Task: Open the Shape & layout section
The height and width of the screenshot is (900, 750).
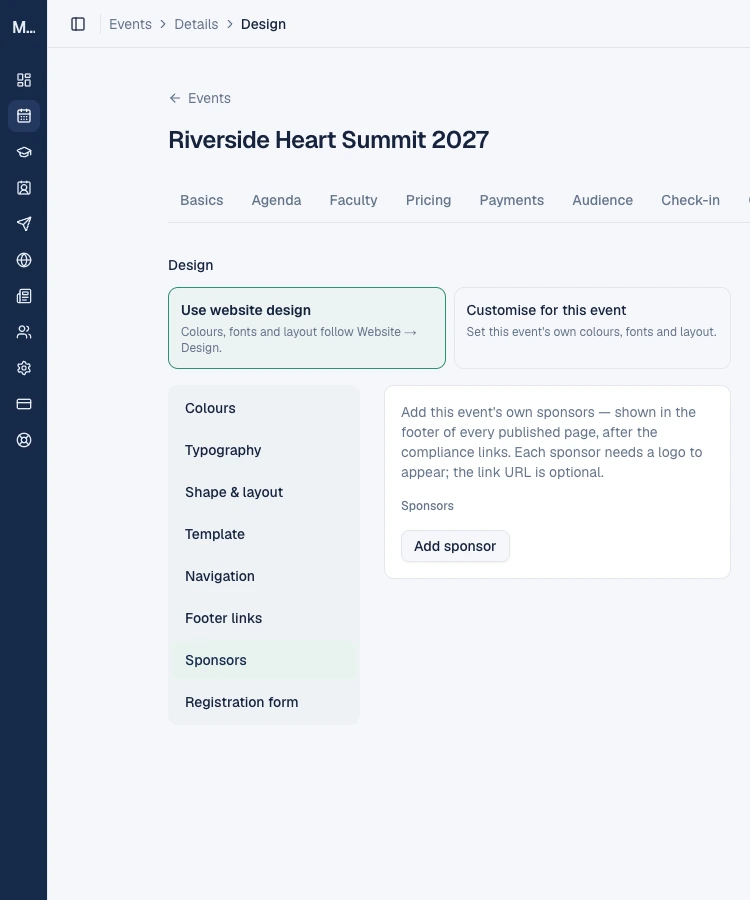Action: [x=264, y=492]
